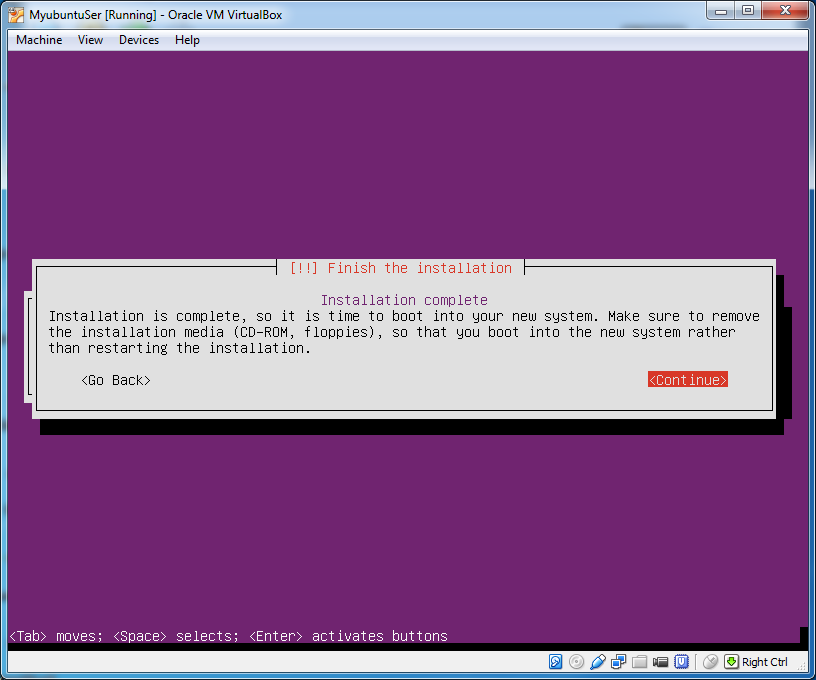Close the VirtualBox window
The height and width of the screenshot is (680, 816).
point(785,11)
